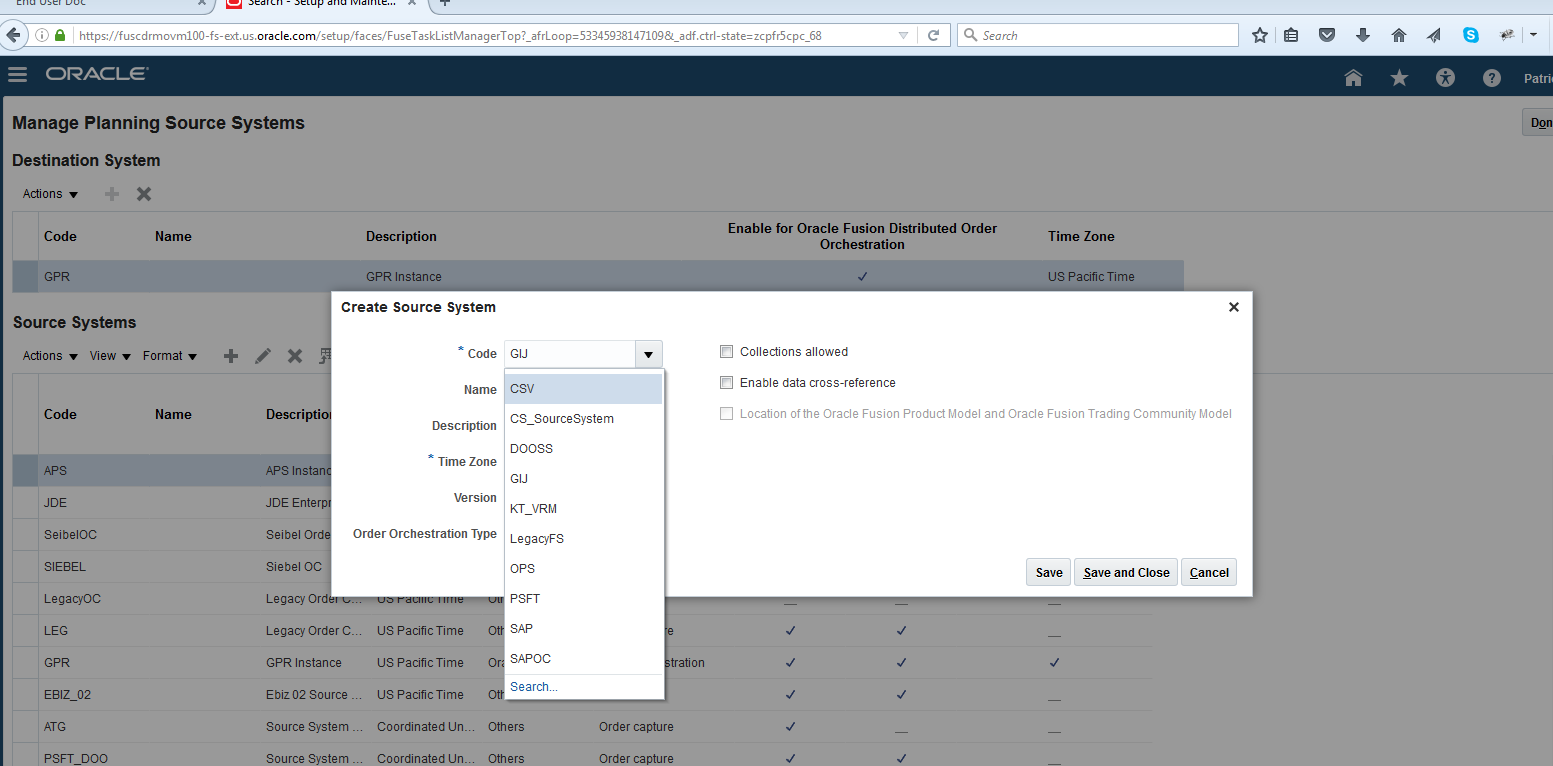Viewport: 1553px width, 766px height.
Task: Save page to Pocket icon
Action: coord(1327,35)
